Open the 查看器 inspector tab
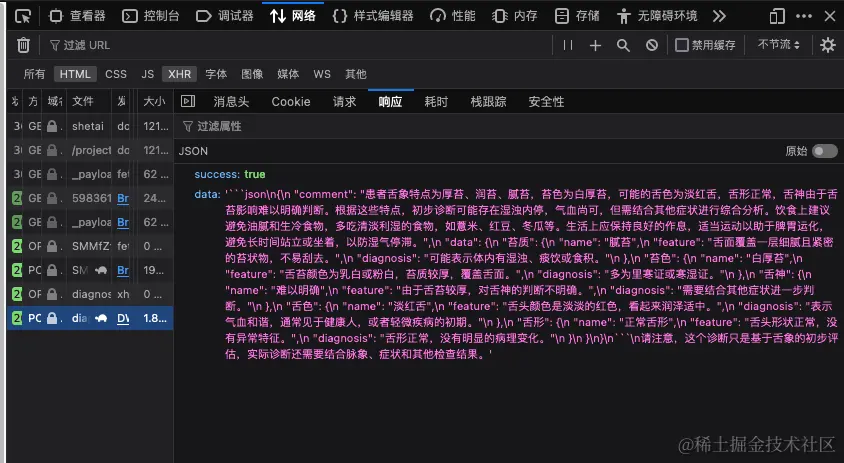Viewport: 844px width, 463px height. point(77,16)
